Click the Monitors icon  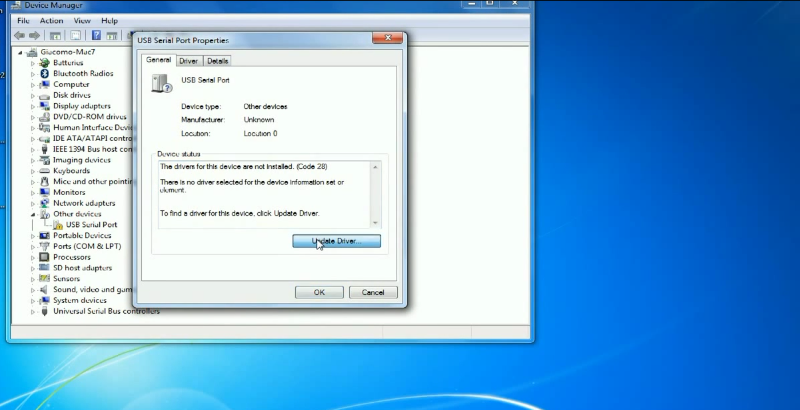click(x=44, y=192)
